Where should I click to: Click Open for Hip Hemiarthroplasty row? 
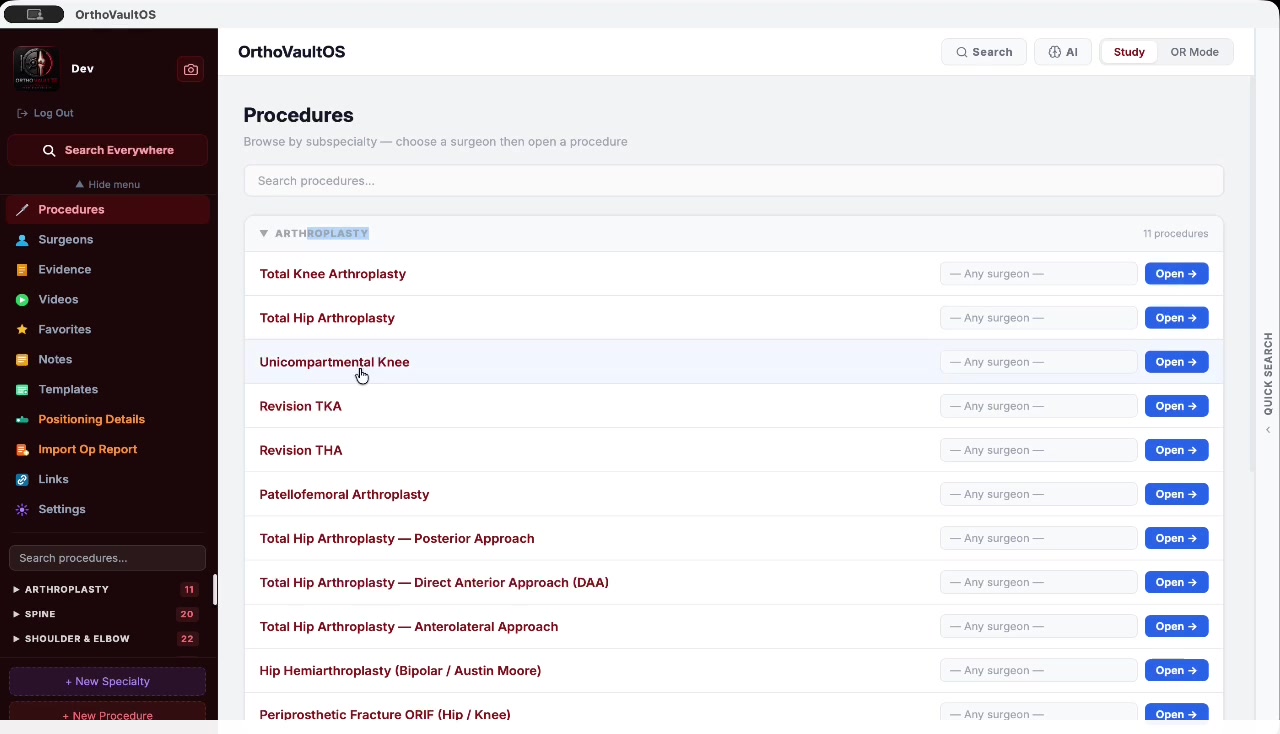click(1176, 670)
